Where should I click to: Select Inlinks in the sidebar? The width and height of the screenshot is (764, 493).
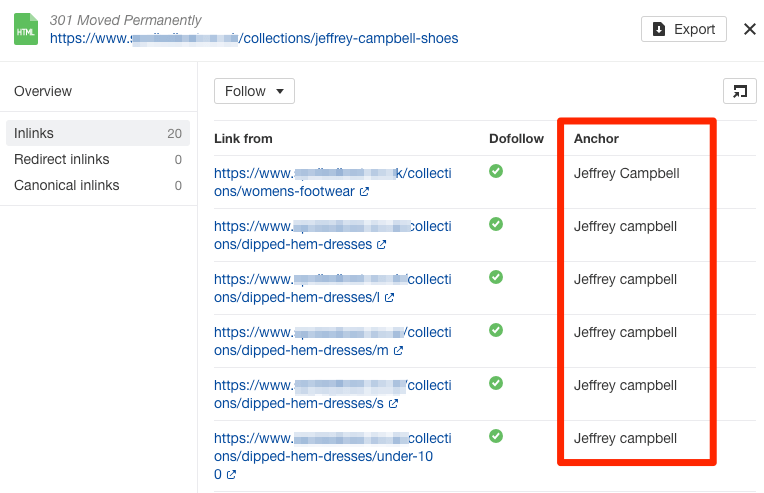(x=34, y=133)
